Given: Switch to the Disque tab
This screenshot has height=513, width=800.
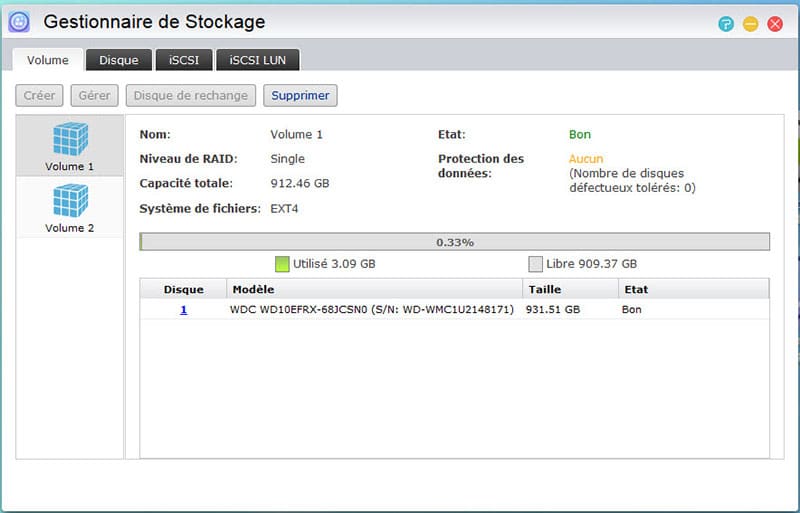Looking at the screenshot, I should (x=118, y=60).
